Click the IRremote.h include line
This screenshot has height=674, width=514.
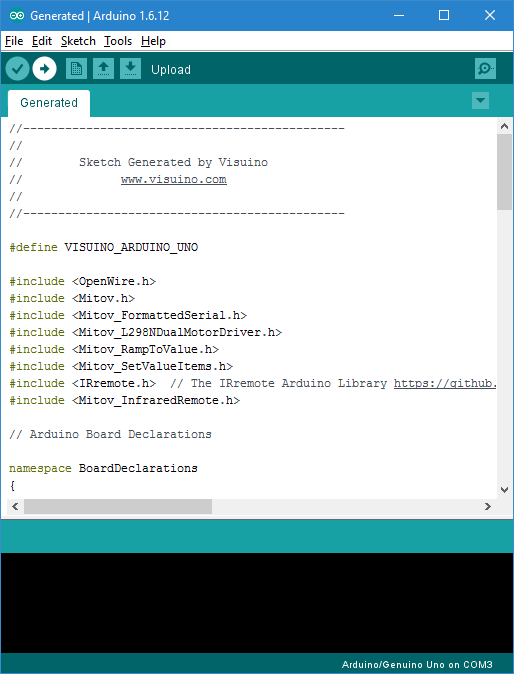pyautogui.click(x=253, y=383)
